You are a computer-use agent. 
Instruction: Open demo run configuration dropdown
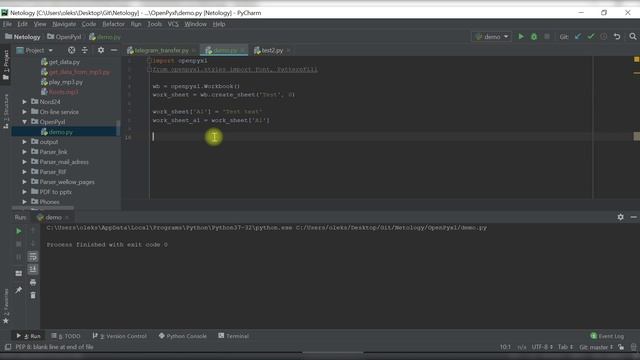coord(491,37)
